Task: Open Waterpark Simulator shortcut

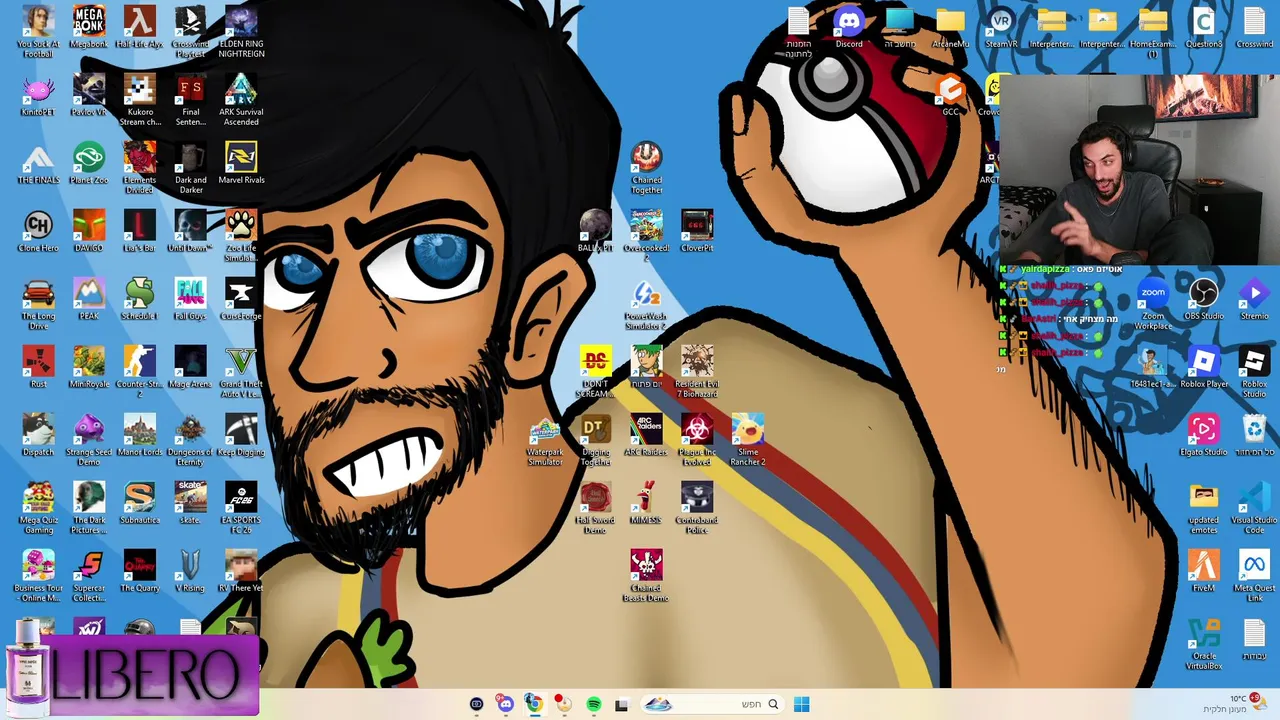Action: (x=545, y=439)
